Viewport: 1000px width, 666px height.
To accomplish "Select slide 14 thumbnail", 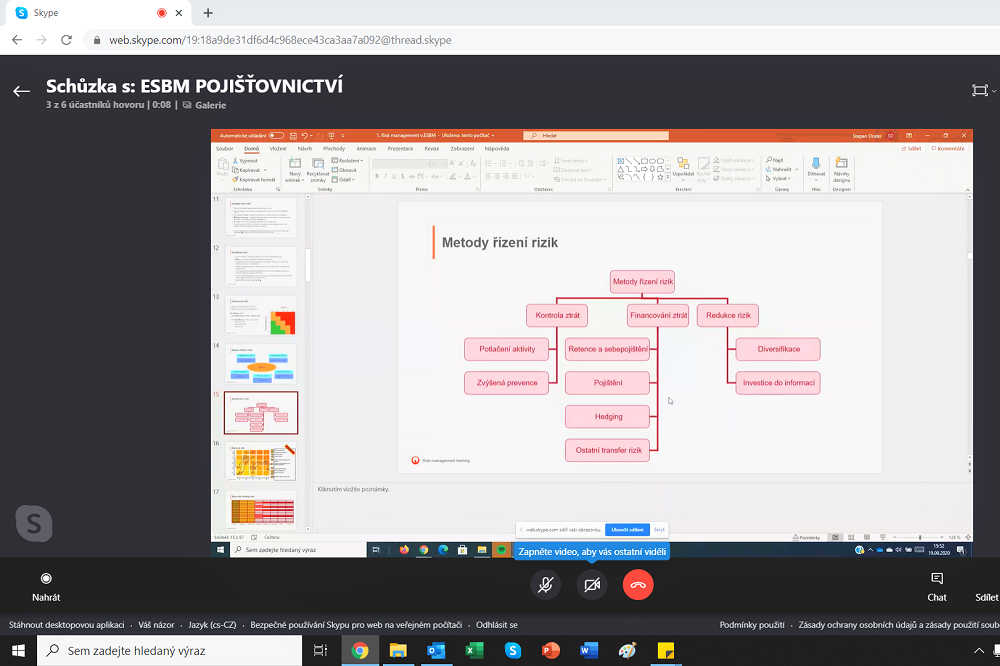I will [261, 364].
